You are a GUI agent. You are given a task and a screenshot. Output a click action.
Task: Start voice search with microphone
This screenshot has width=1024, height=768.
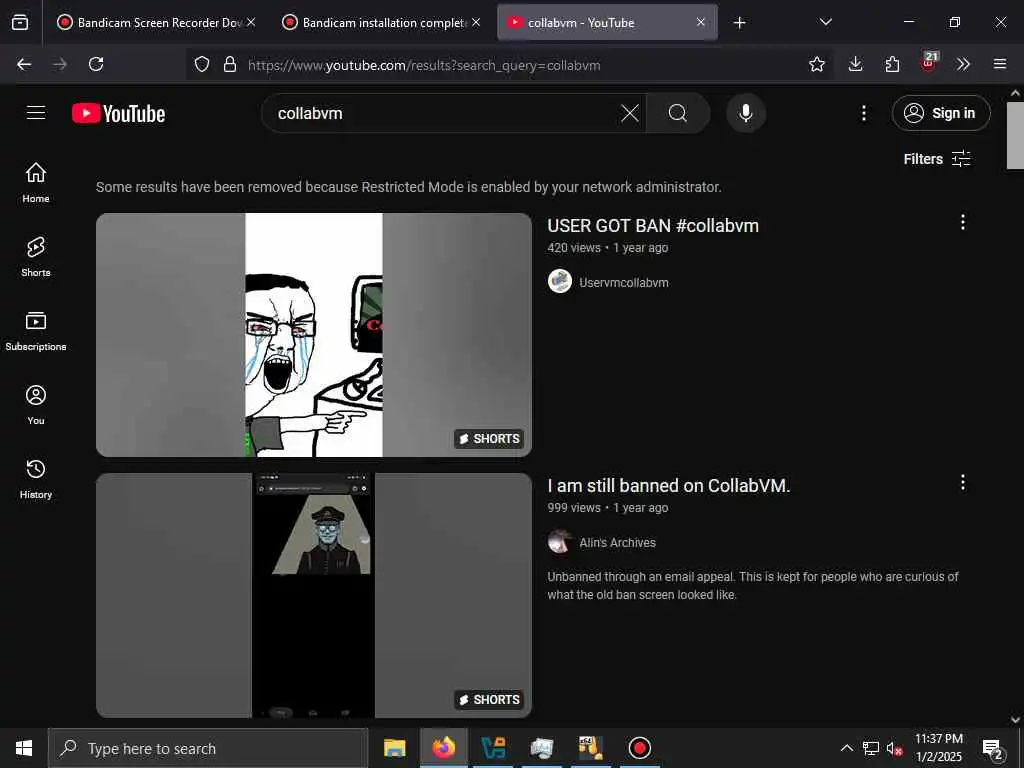(746, 114)
